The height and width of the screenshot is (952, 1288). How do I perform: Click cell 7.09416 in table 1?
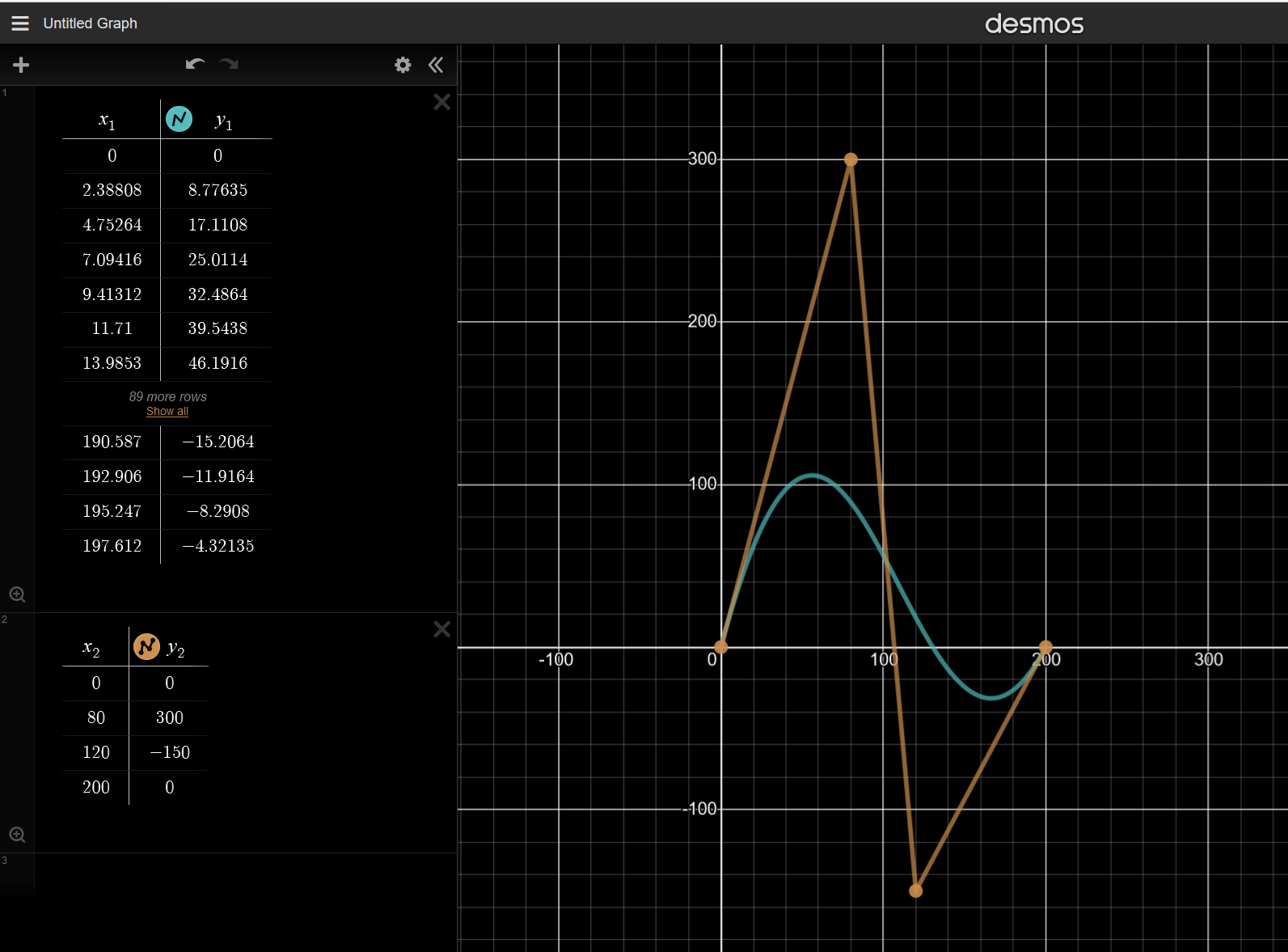[x=112, y=260]
